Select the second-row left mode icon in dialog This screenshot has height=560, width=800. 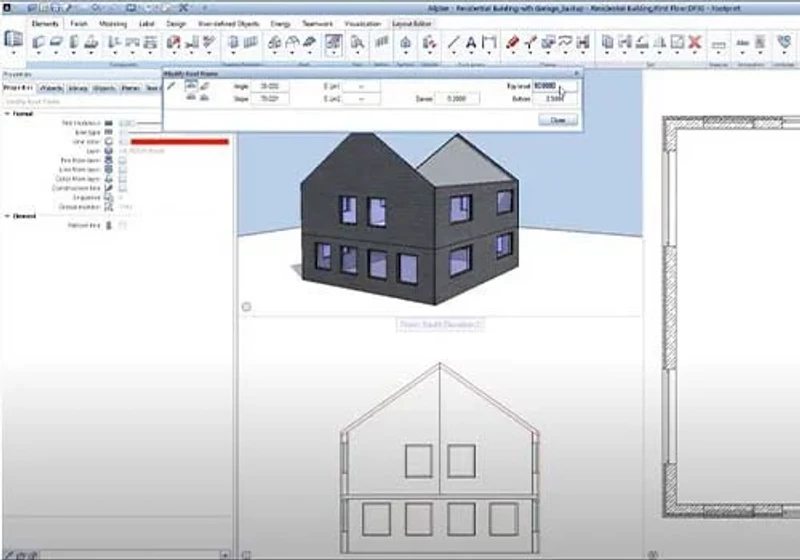click(191, 97)
